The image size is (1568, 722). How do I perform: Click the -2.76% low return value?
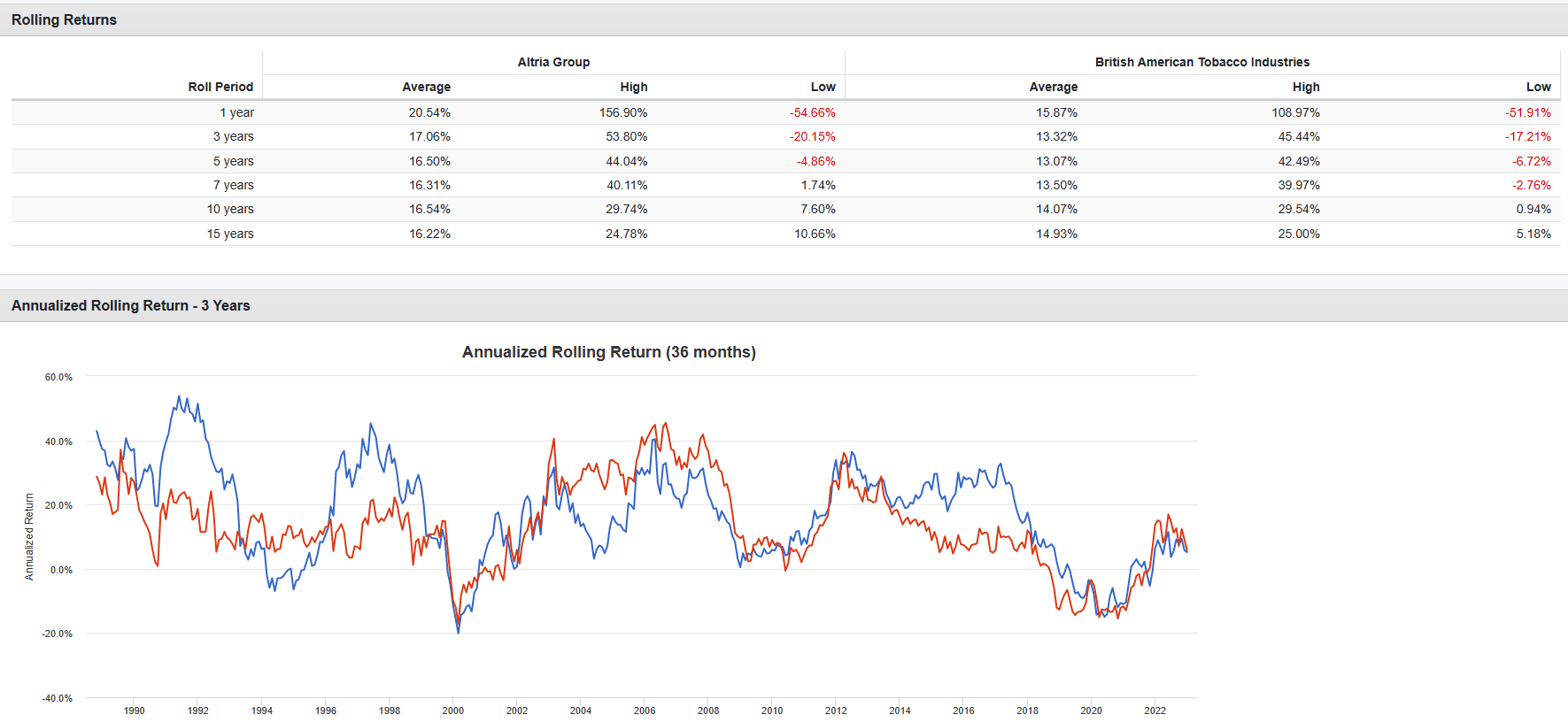(1531, 185)
